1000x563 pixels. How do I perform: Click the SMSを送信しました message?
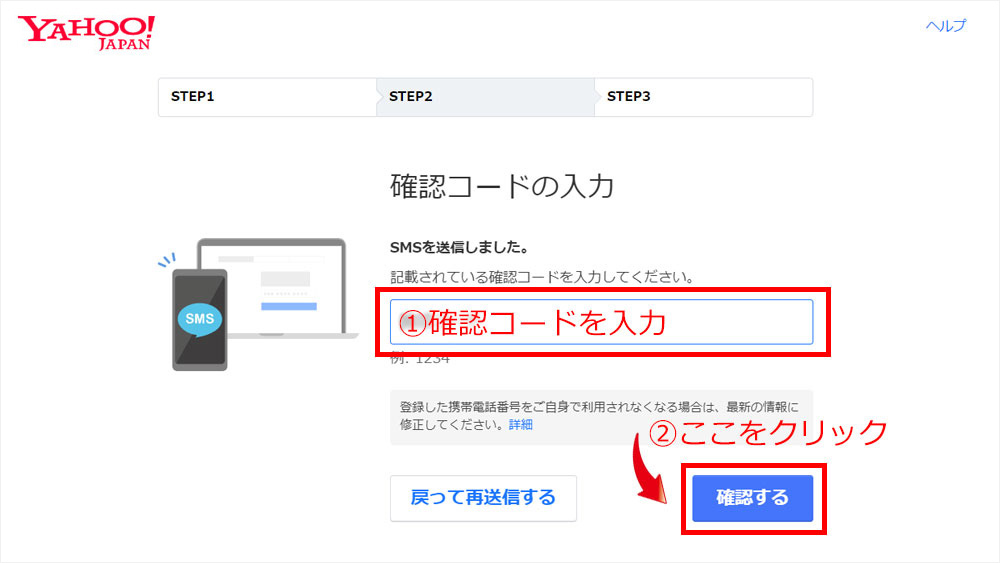tap(459, 246)
